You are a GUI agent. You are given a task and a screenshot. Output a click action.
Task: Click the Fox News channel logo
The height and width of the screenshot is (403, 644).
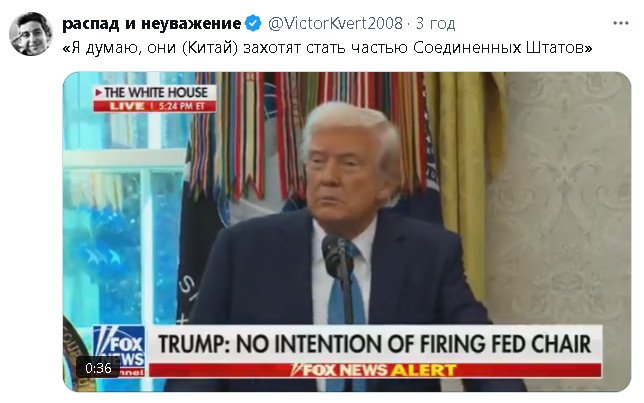click(119, 351)
